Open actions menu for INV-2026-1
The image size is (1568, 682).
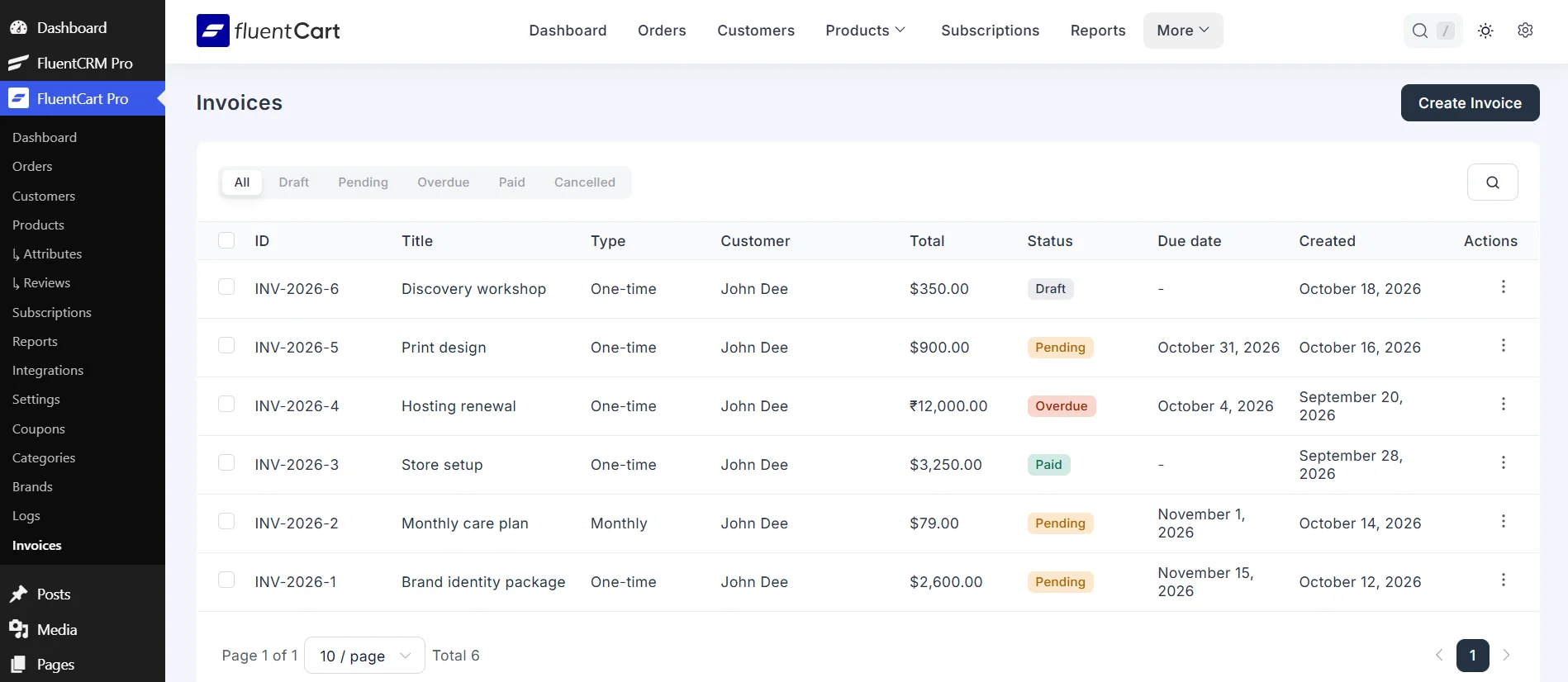(1503, 580)
